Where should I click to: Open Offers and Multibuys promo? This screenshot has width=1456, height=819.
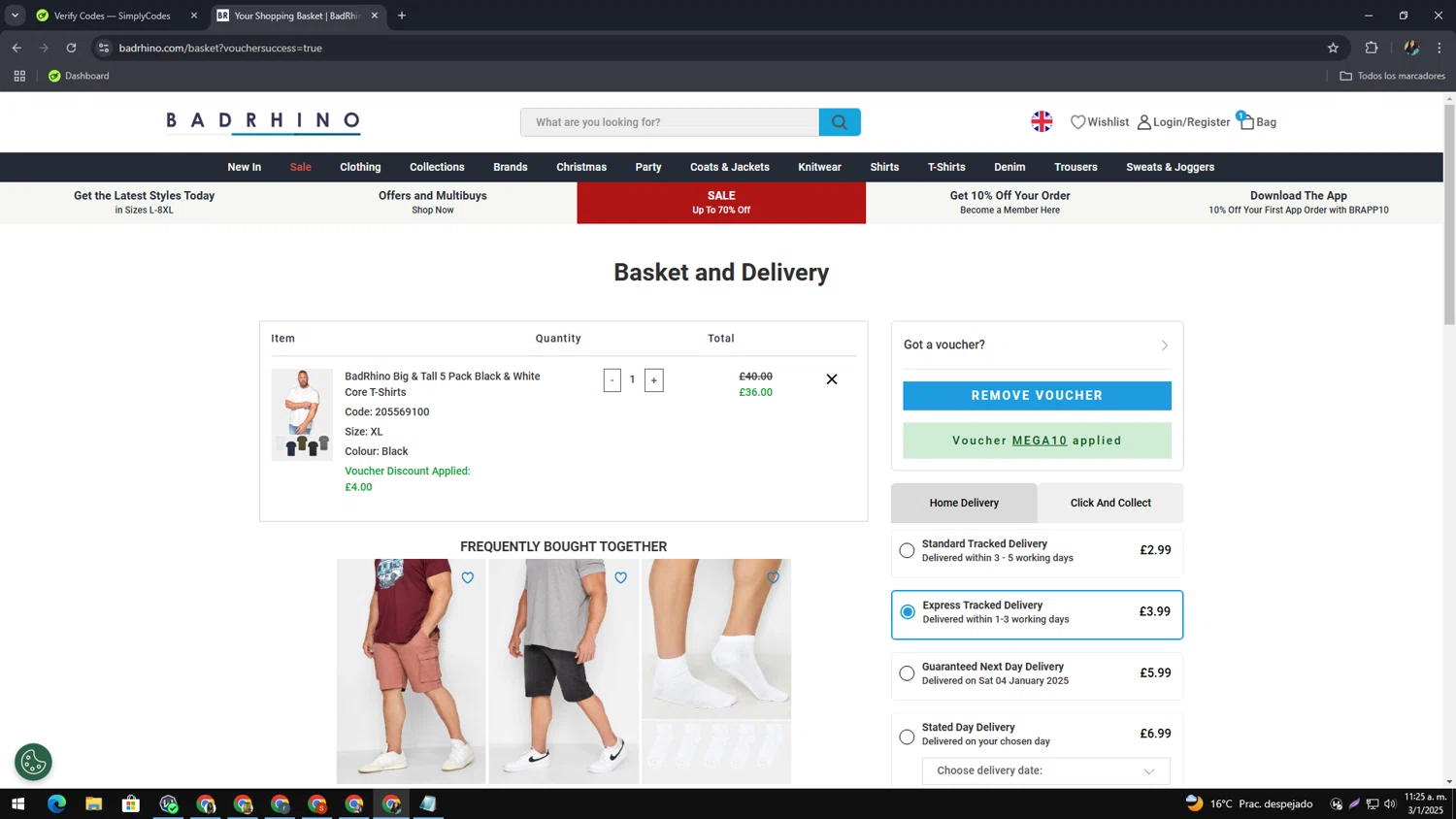[x=433, y=202]
